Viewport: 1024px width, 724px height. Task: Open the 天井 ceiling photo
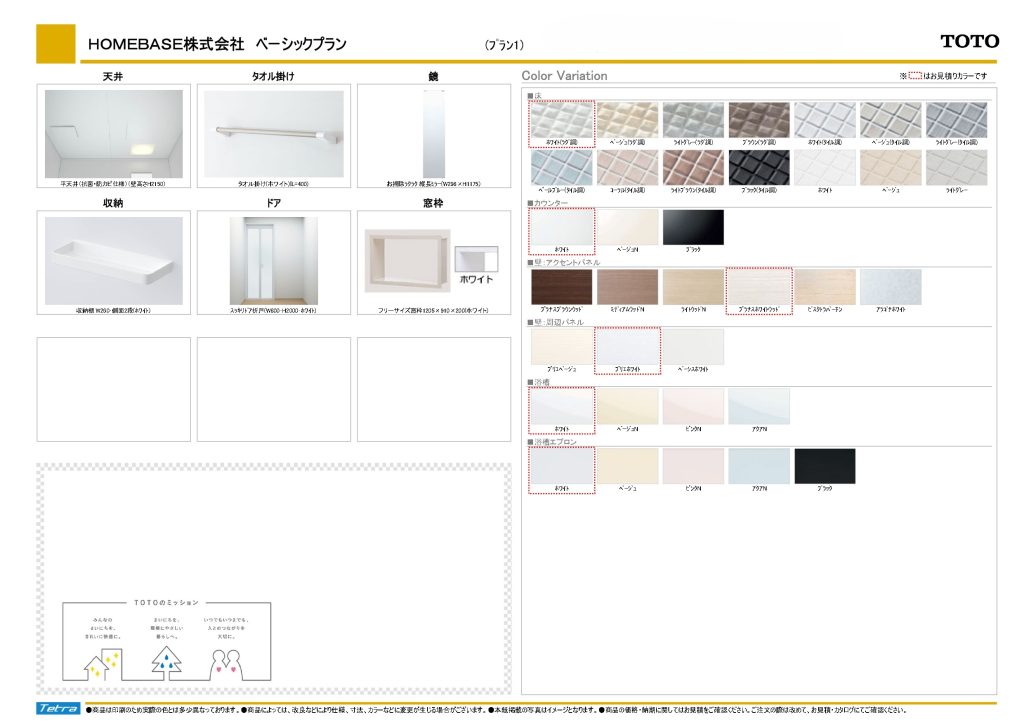(114, 134)
